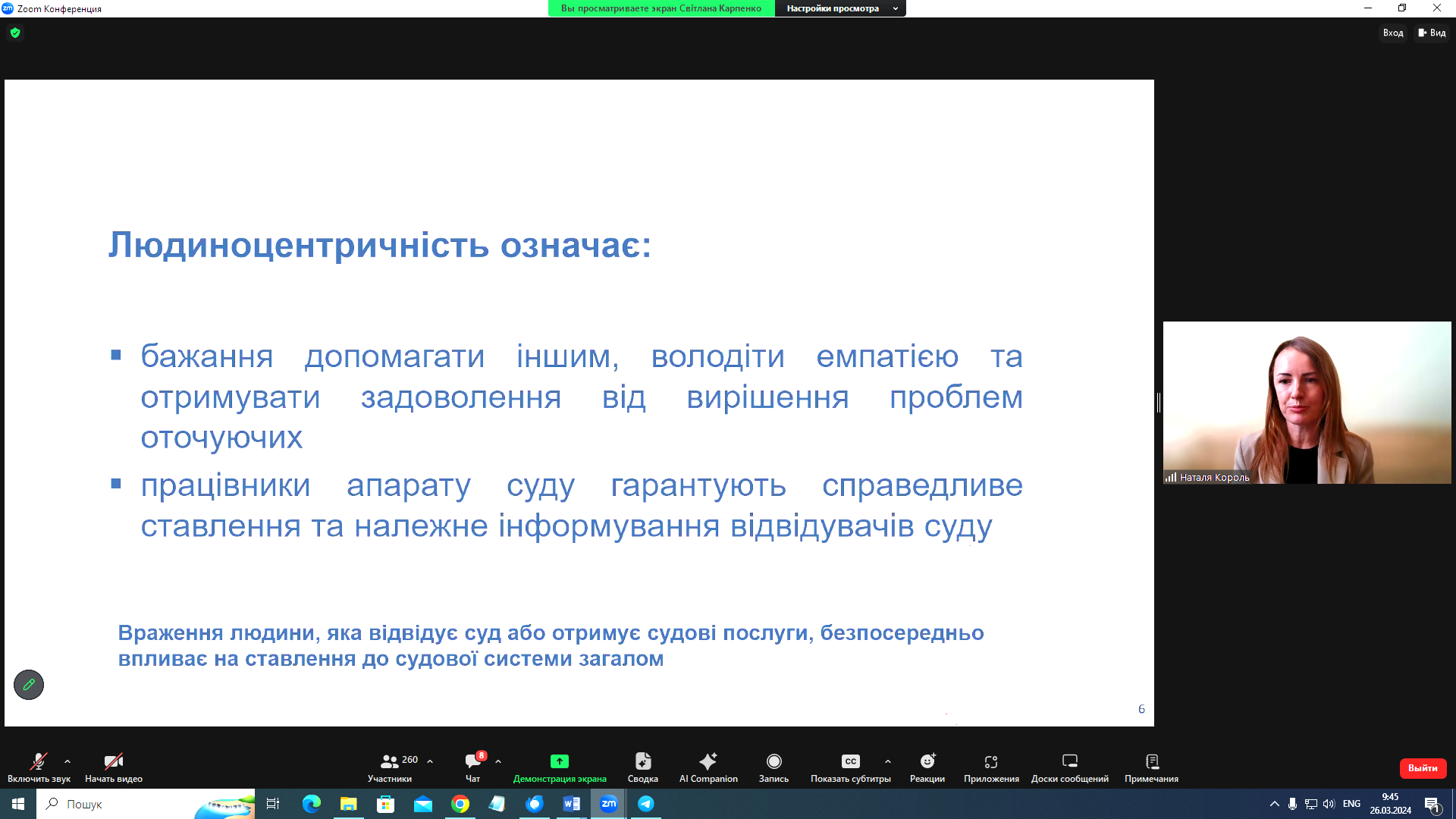The height and width of the screenshot is (819, 1456).
Task: Open Настройки просмотра view options dropdown
Action: click(840, 8)
